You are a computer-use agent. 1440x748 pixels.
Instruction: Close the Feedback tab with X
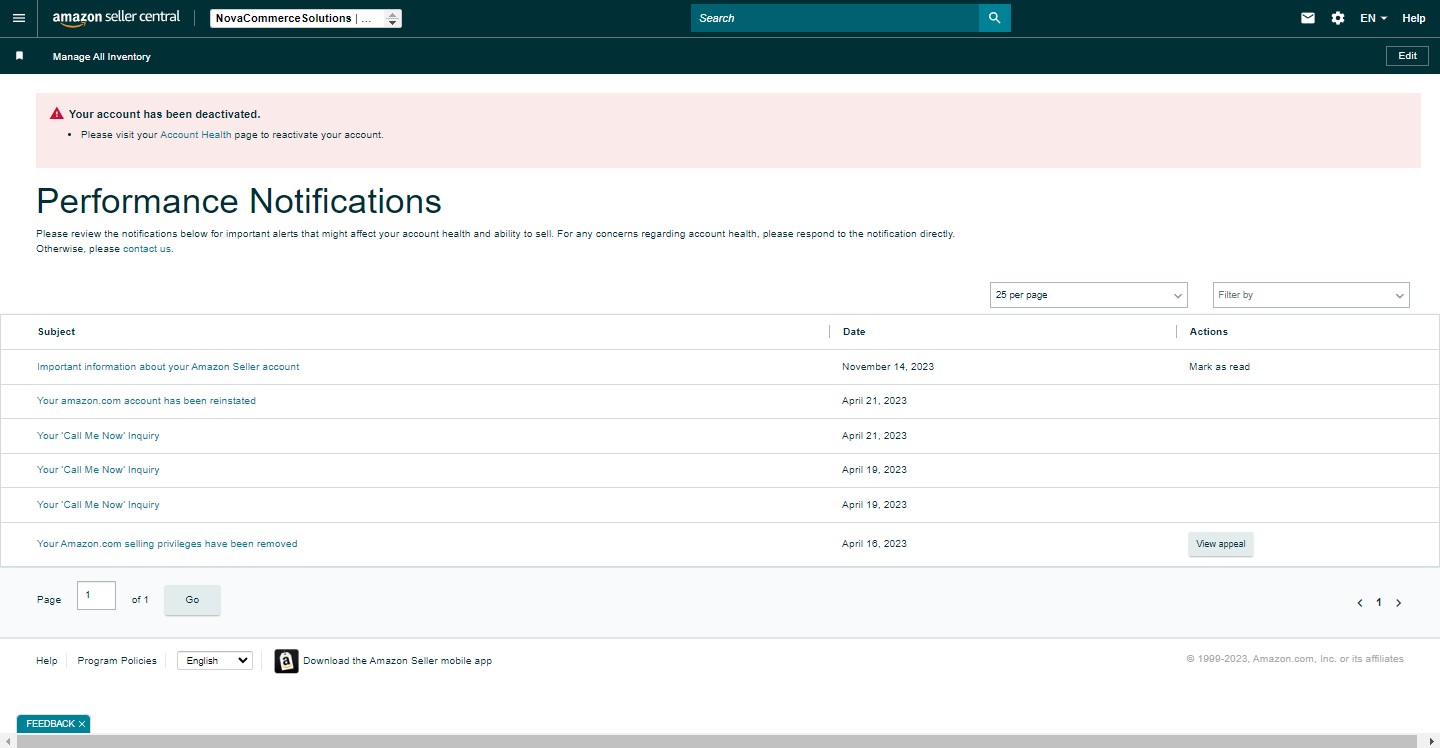tap(82, 724)
